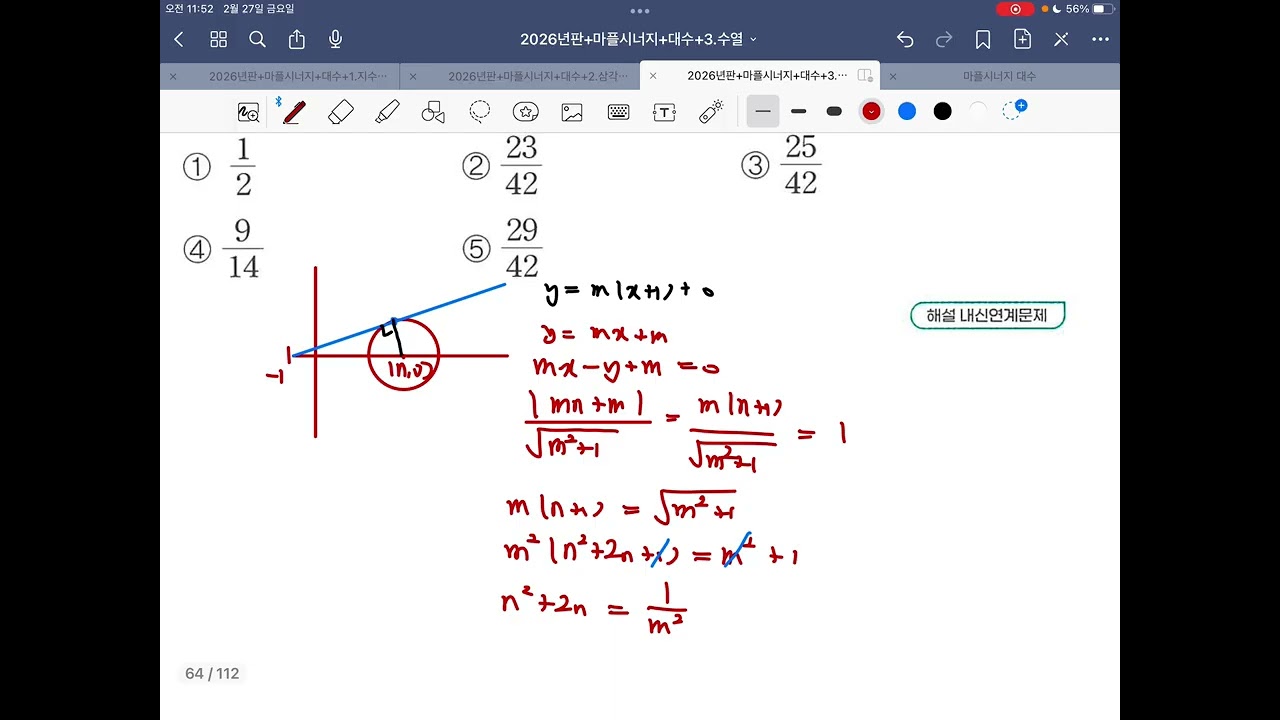
Task: Tap the multitasking three dots at top
Action: (x=640, y=11)
